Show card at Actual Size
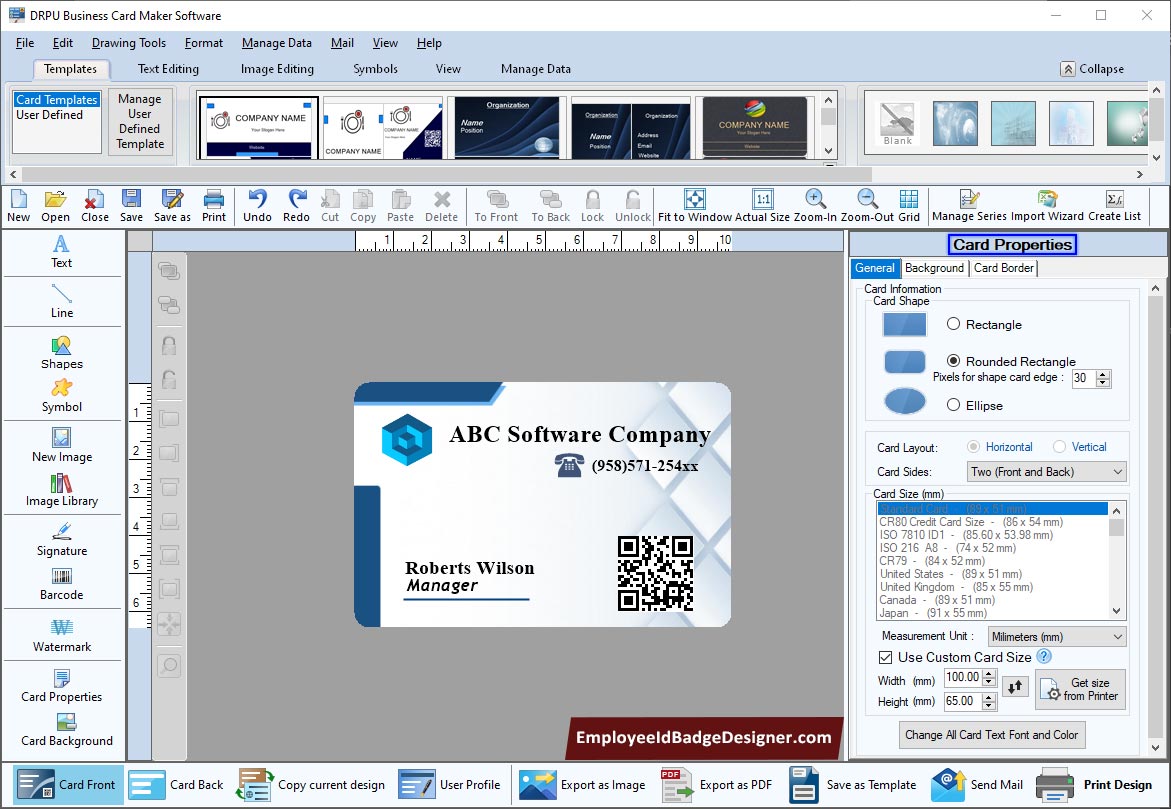1171x809 pixels. tap(762, 206)
